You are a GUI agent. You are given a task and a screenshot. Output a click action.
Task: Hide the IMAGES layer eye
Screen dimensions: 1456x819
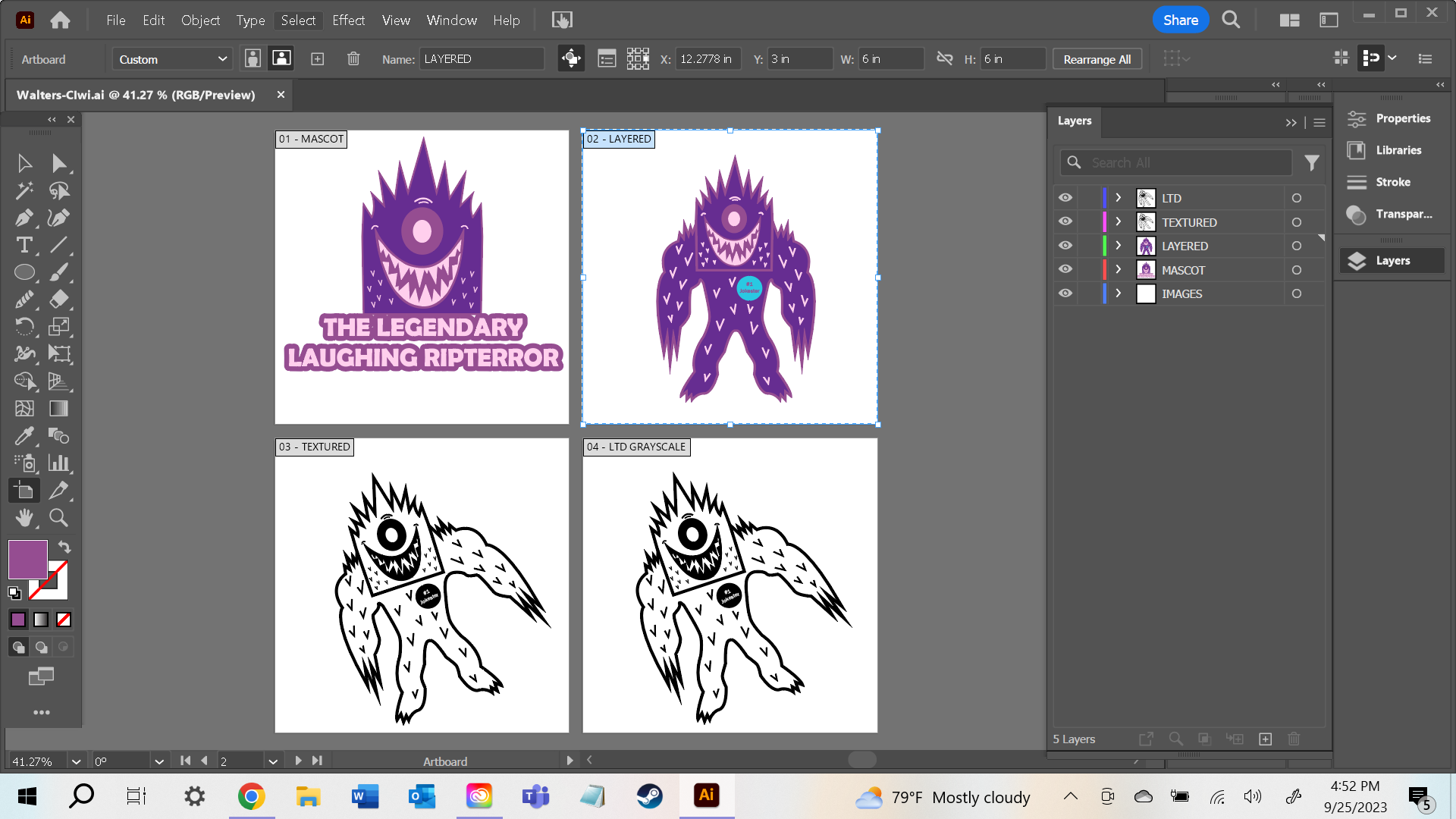click(1065, 293)
